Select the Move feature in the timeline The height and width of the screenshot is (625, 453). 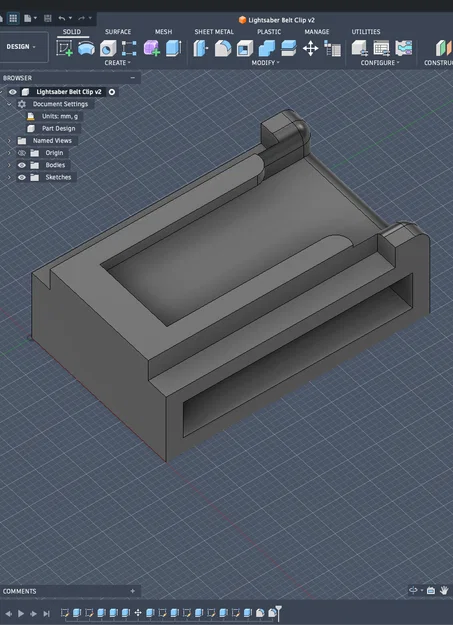pos(138,613)
